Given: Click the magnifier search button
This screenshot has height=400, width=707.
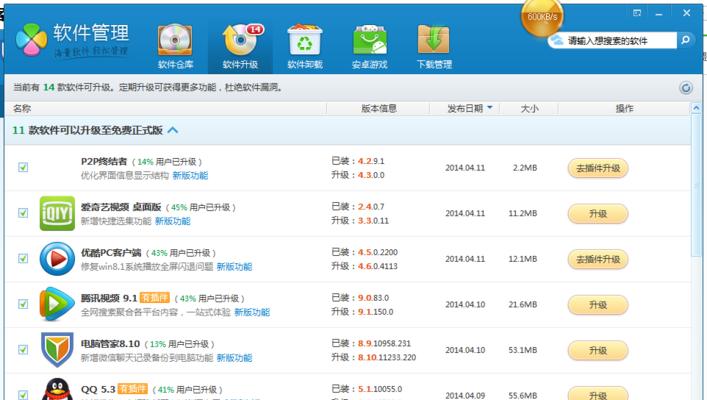Looking at the screenshot, I should pyautogui.click(x=685, y=40).
